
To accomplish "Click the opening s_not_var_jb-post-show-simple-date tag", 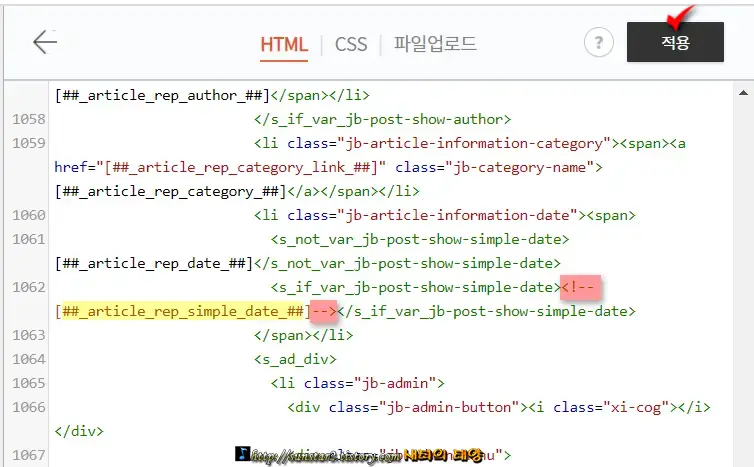I will [x=420, y=240].
